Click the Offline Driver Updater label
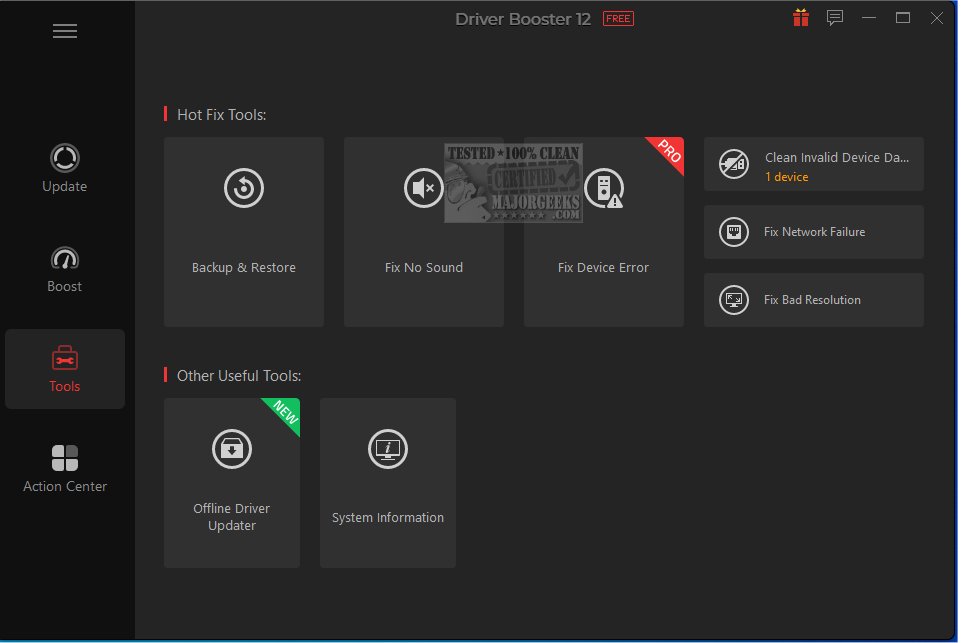This screenshot has width=961, height=643. coord(232,517)
